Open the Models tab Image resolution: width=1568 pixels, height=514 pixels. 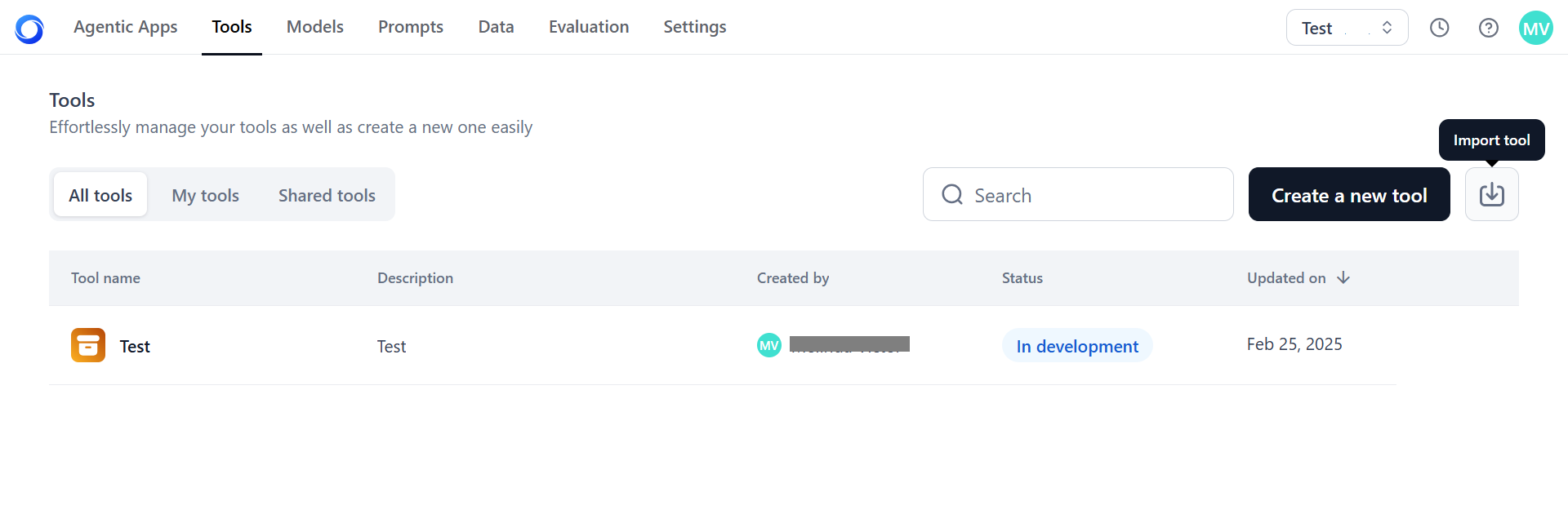click(x=315, y=27)
